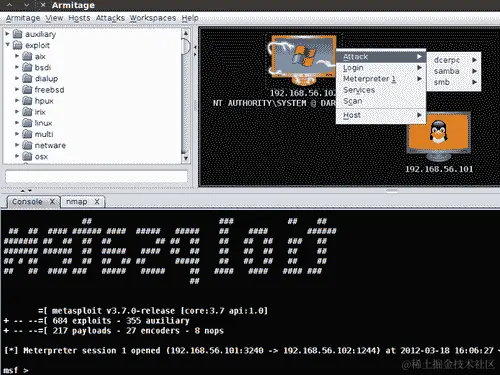Click the NT AUTHORITY\SYSTEM host label
Screen dimensions: 500x375
(x=274, y=103)
